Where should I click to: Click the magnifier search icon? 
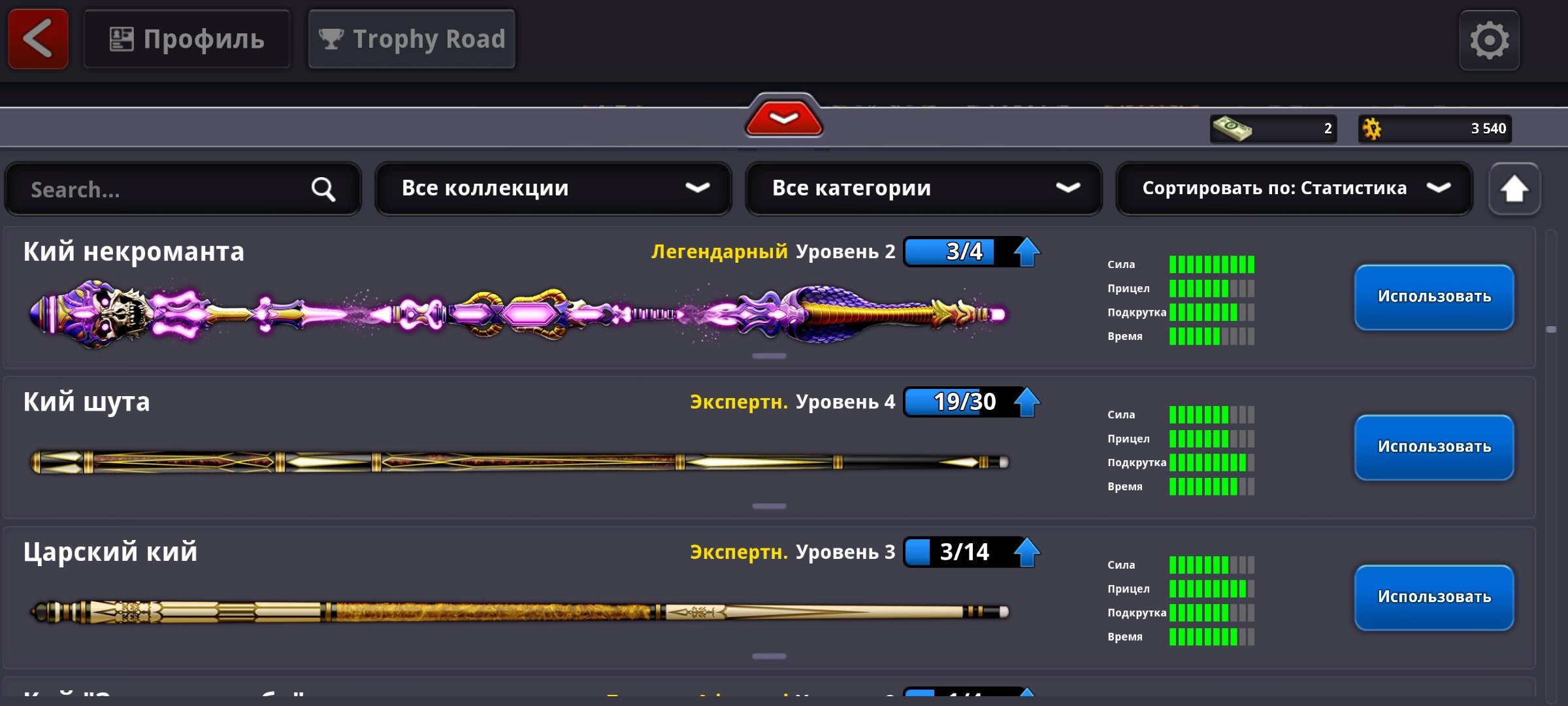tap(323, 190)
